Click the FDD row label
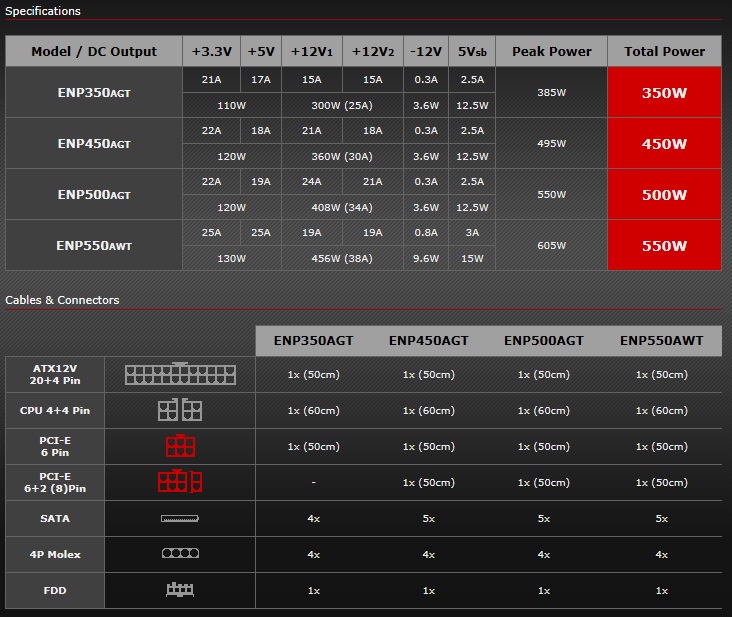Viewport: 732px width, 617px height. [x=55, y=590]
